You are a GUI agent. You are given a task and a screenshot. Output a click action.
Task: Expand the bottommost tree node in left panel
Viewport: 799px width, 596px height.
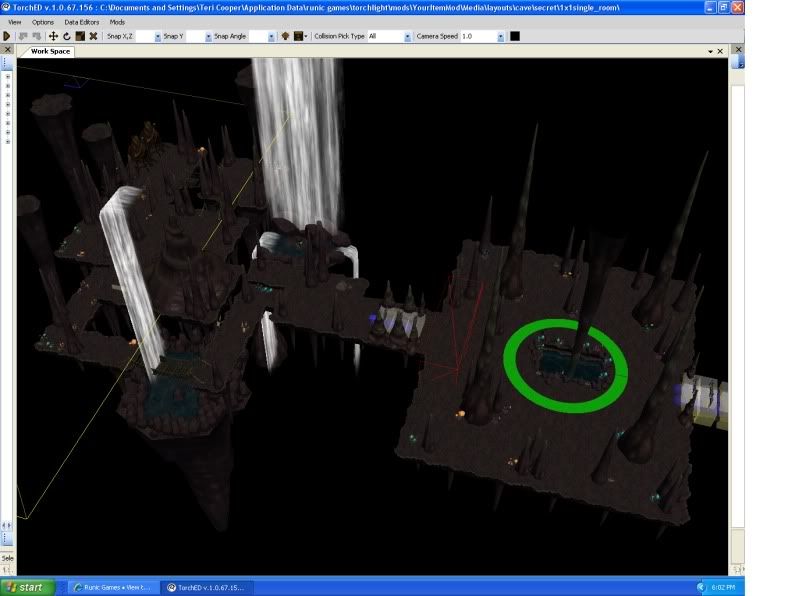(8, 142)
